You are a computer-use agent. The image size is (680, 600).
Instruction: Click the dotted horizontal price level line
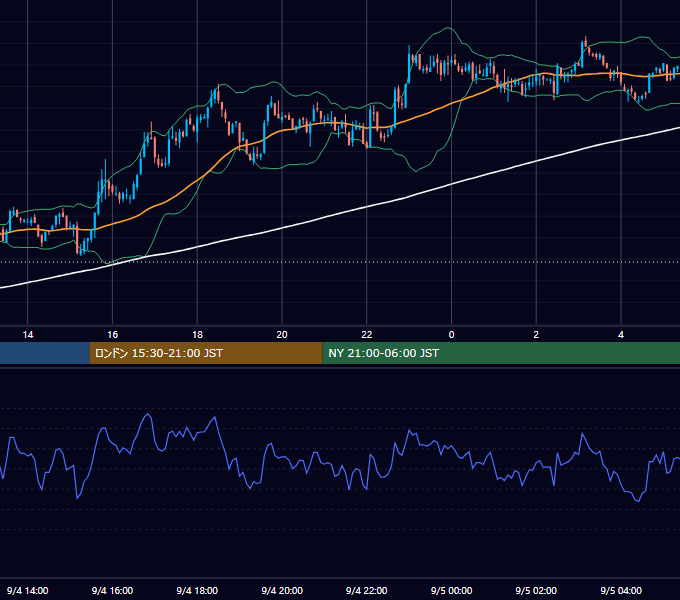pyautogui.click(x=340, y=262)
